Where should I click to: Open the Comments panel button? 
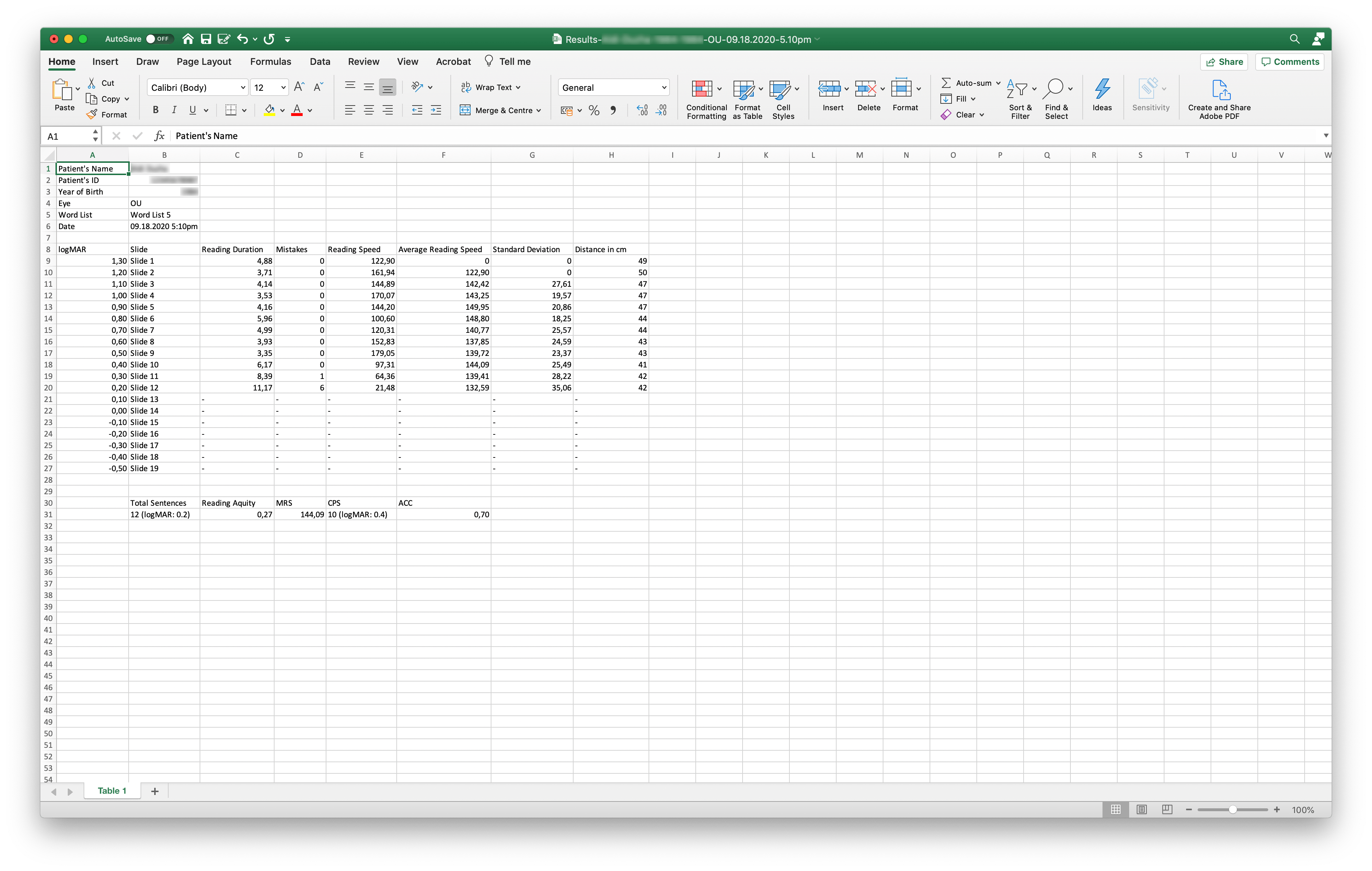1289,62
